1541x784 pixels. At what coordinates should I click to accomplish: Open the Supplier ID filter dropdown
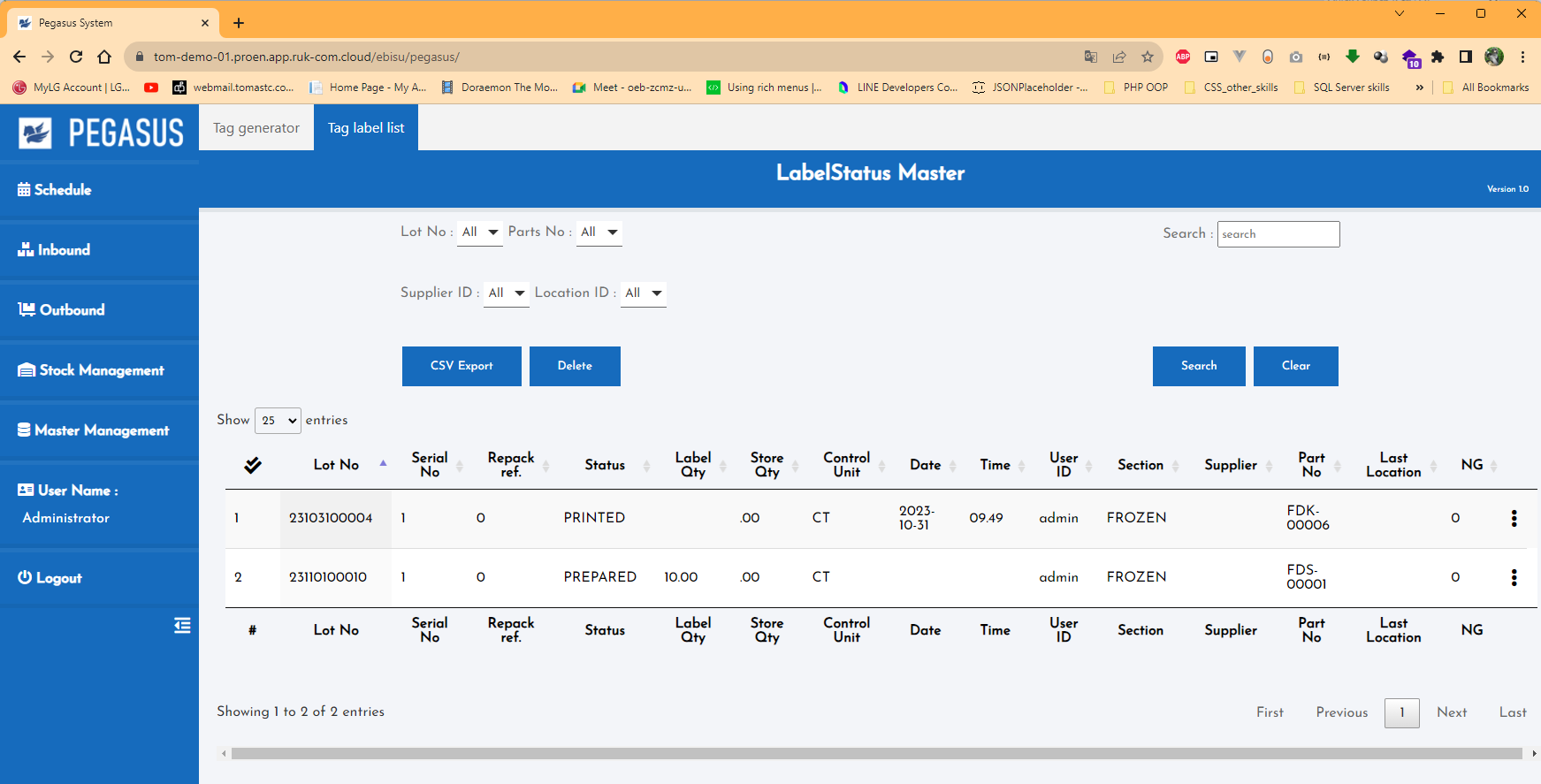[507, 293]
